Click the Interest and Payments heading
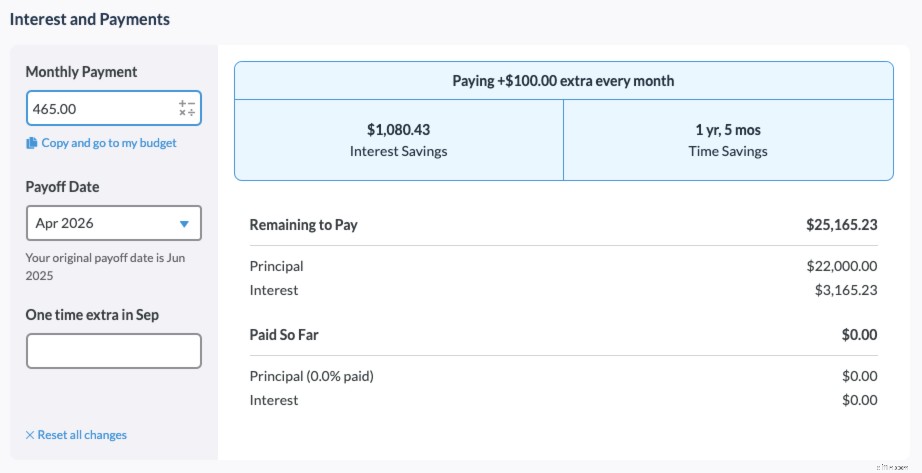 pyautogui.click(x=90, y=19)
